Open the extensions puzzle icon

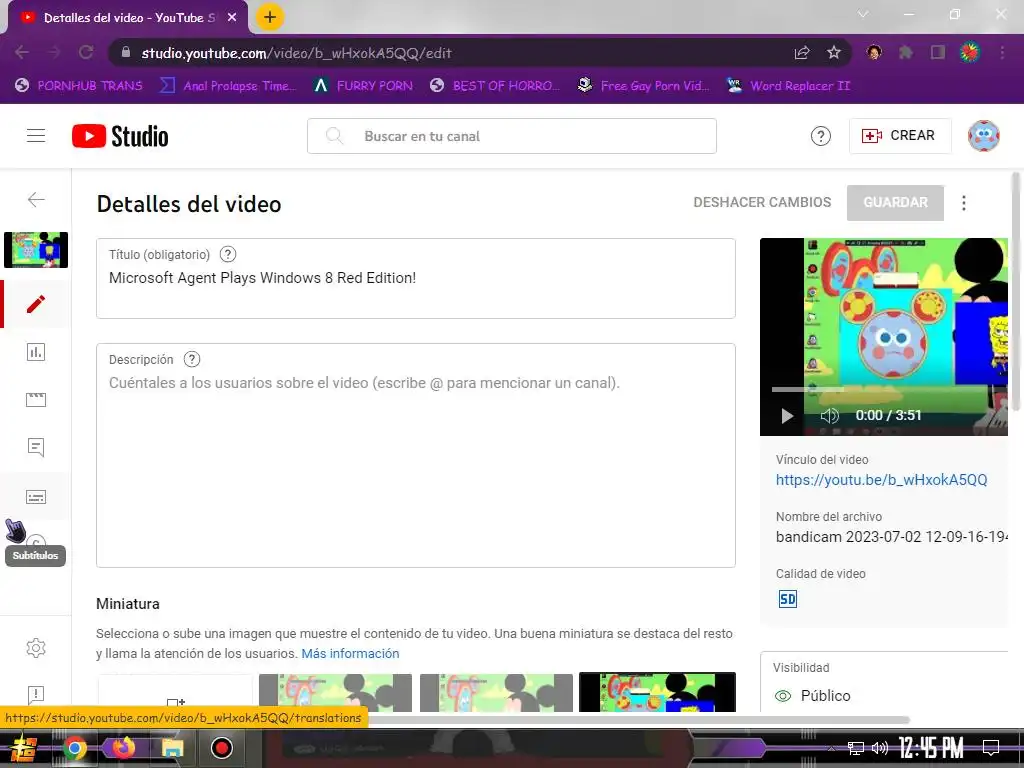pos(906,52)
